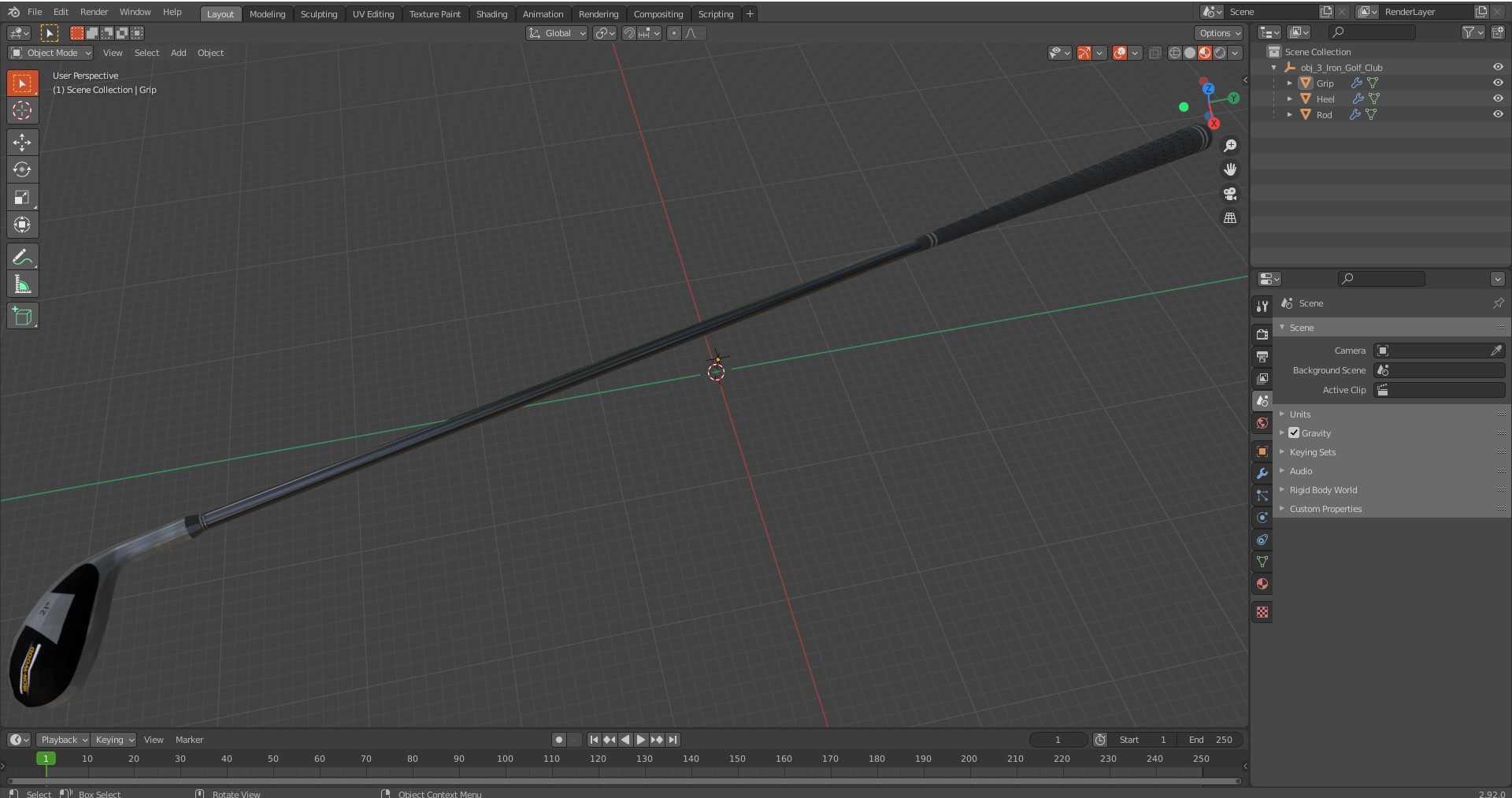Click the timeline horizontal scrollbar

click(624, 781)
